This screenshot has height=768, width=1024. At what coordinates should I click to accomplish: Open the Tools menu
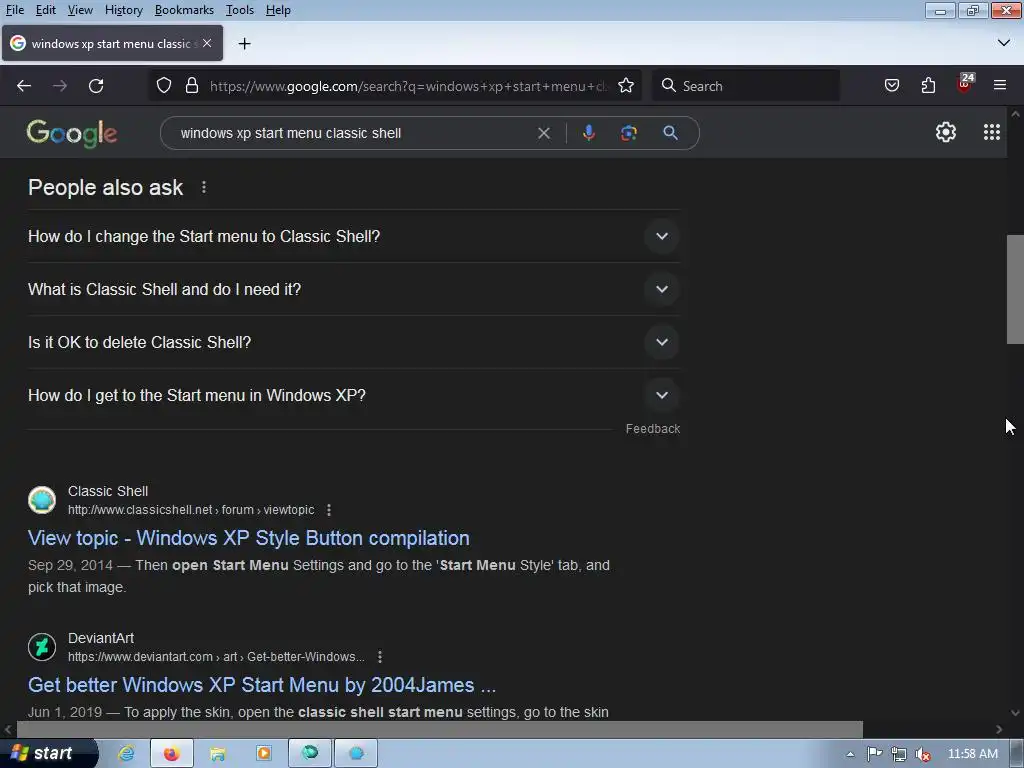(x=240, y=10)
